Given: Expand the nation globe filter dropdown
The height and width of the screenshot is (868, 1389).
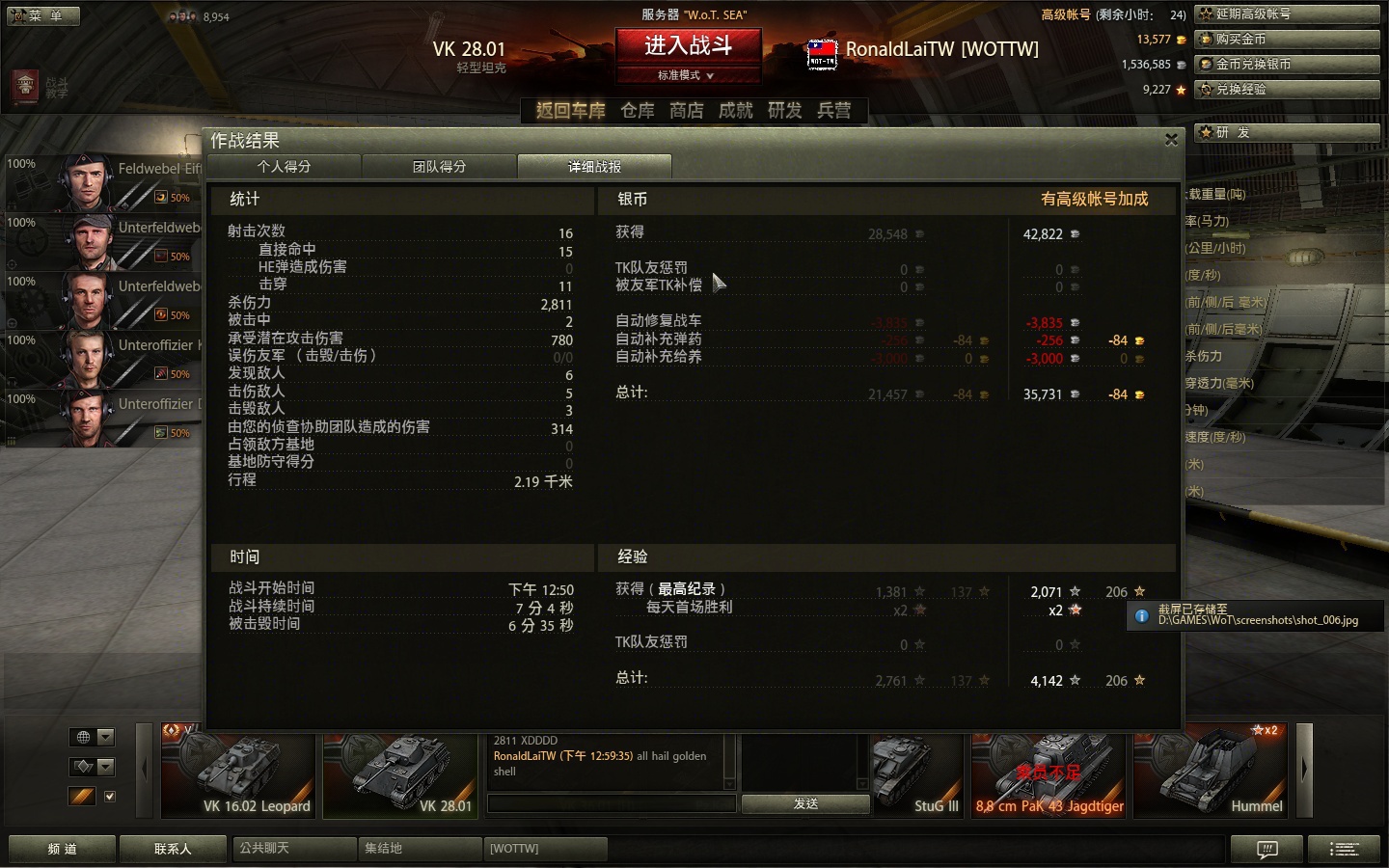Looking at the screenshot, I should coord(92,738).
